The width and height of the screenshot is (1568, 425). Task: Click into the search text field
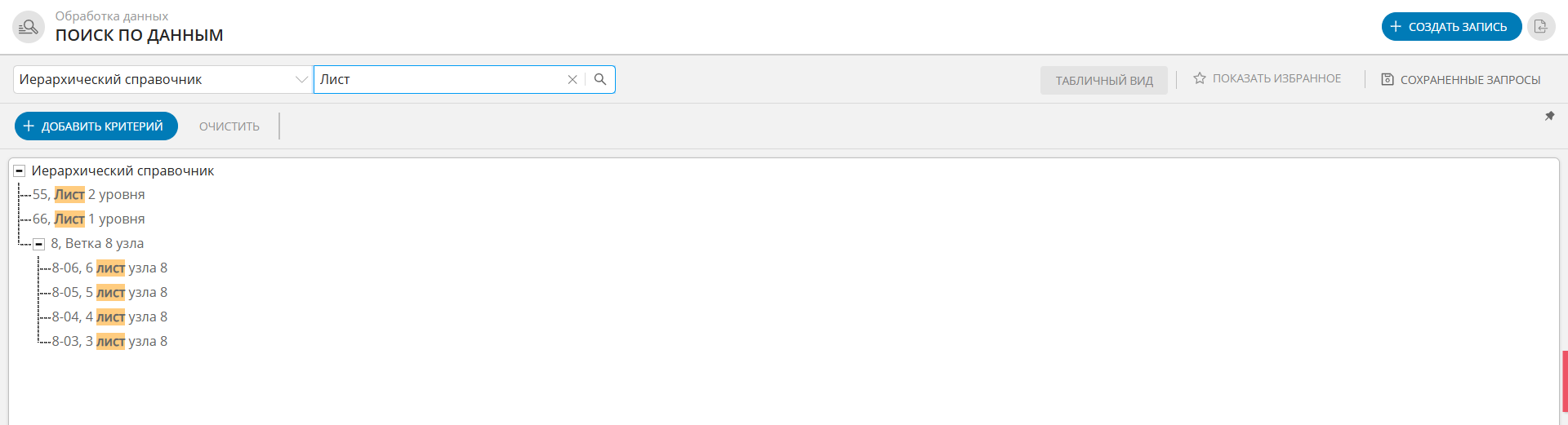(439, 79)
